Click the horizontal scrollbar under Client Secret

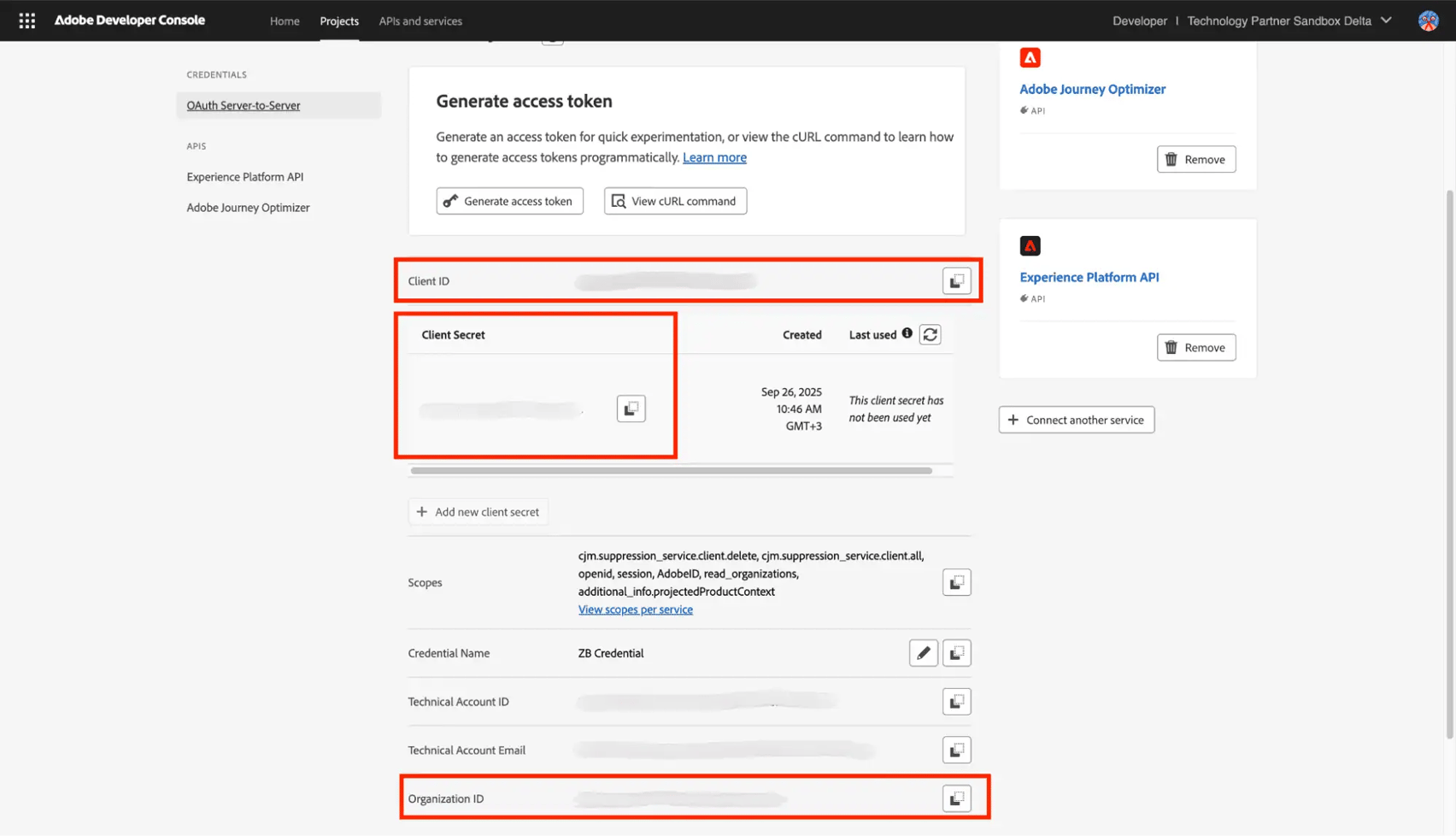tap(671, 470)
